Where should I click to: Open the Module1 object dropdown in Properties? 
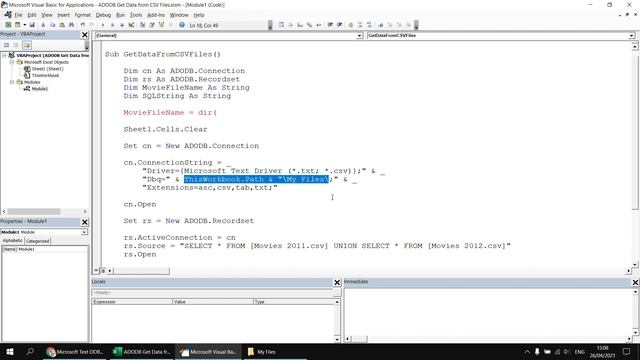(x=84, y=232)
